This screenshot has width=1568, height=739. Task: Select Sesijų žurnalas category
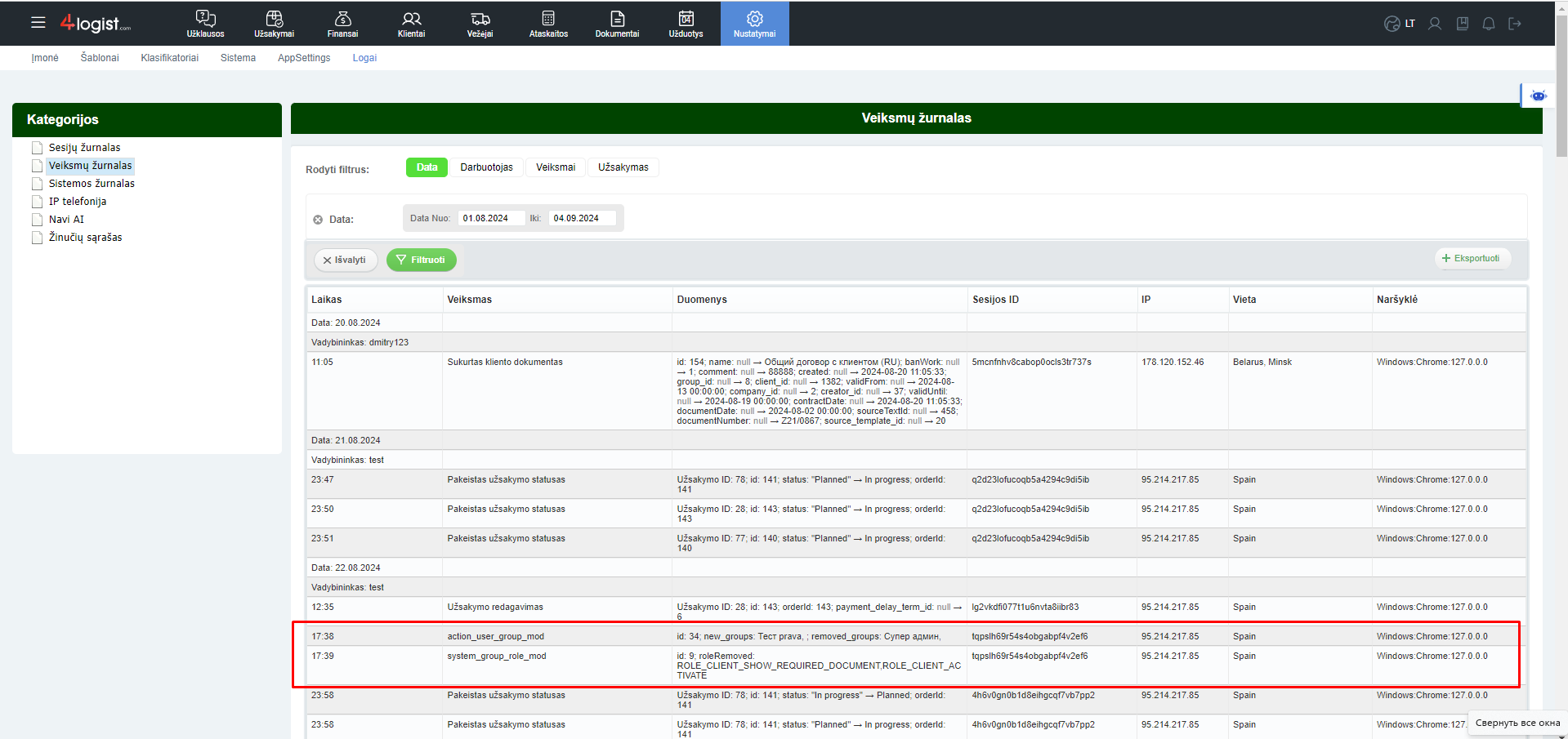point(84,148)
